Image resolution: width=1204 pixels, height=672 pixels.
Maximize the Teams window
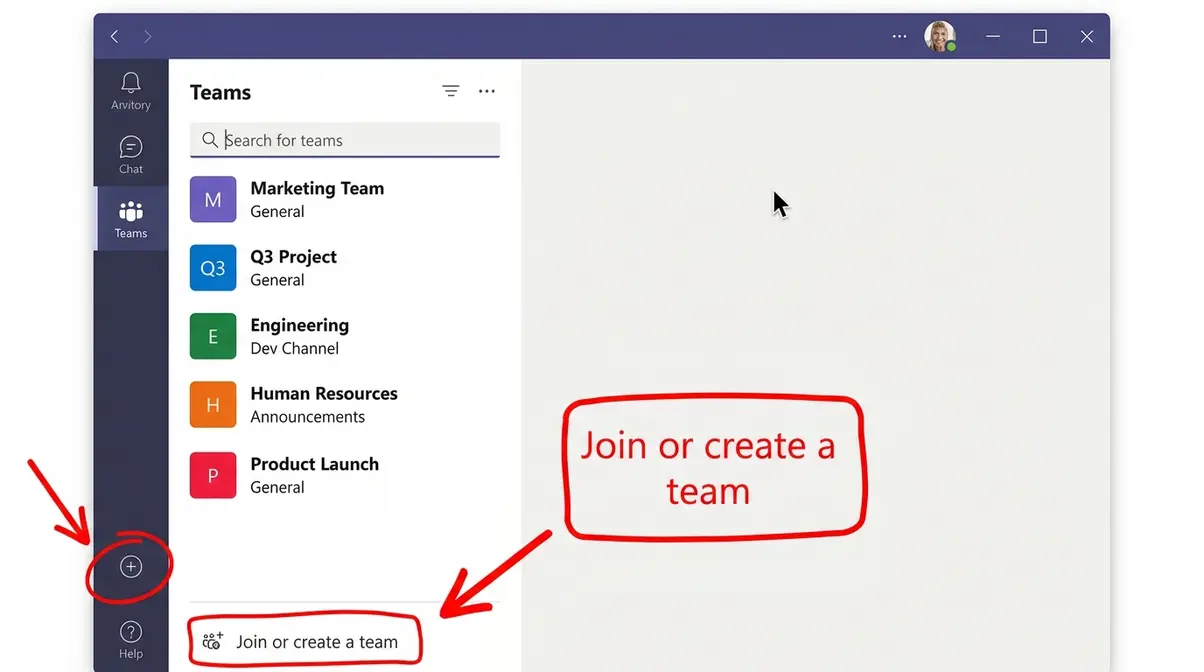point(1040,36)
